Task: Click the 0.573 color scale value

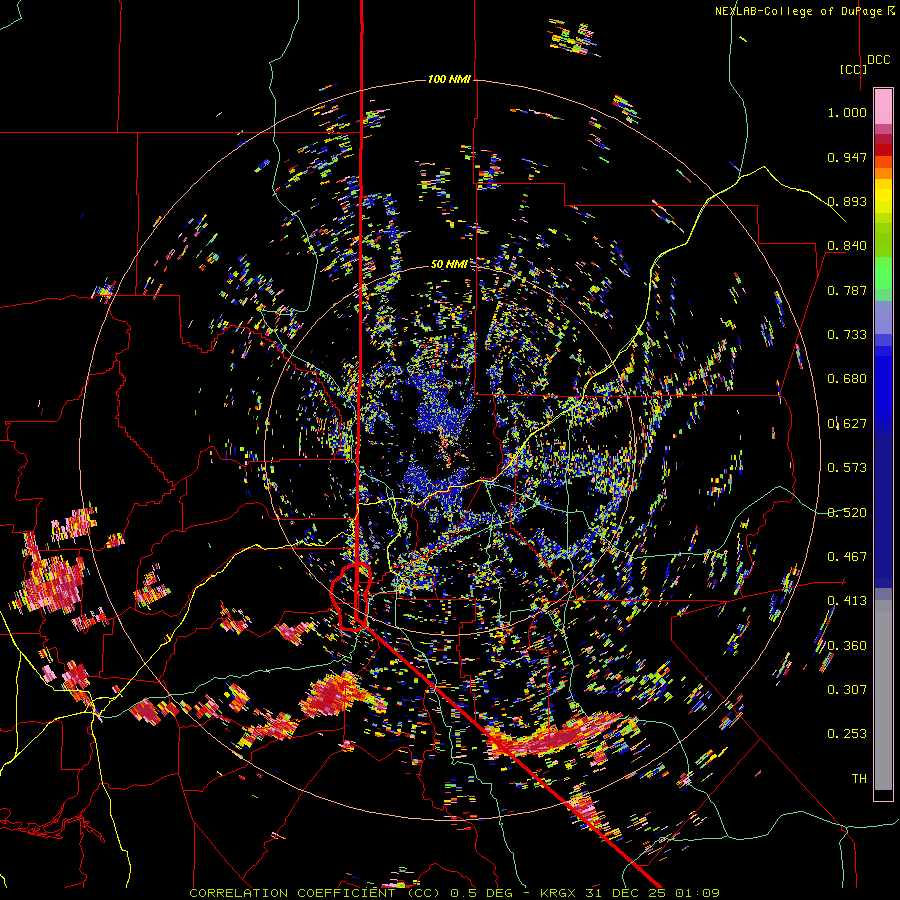Action: tap(847, 468)
